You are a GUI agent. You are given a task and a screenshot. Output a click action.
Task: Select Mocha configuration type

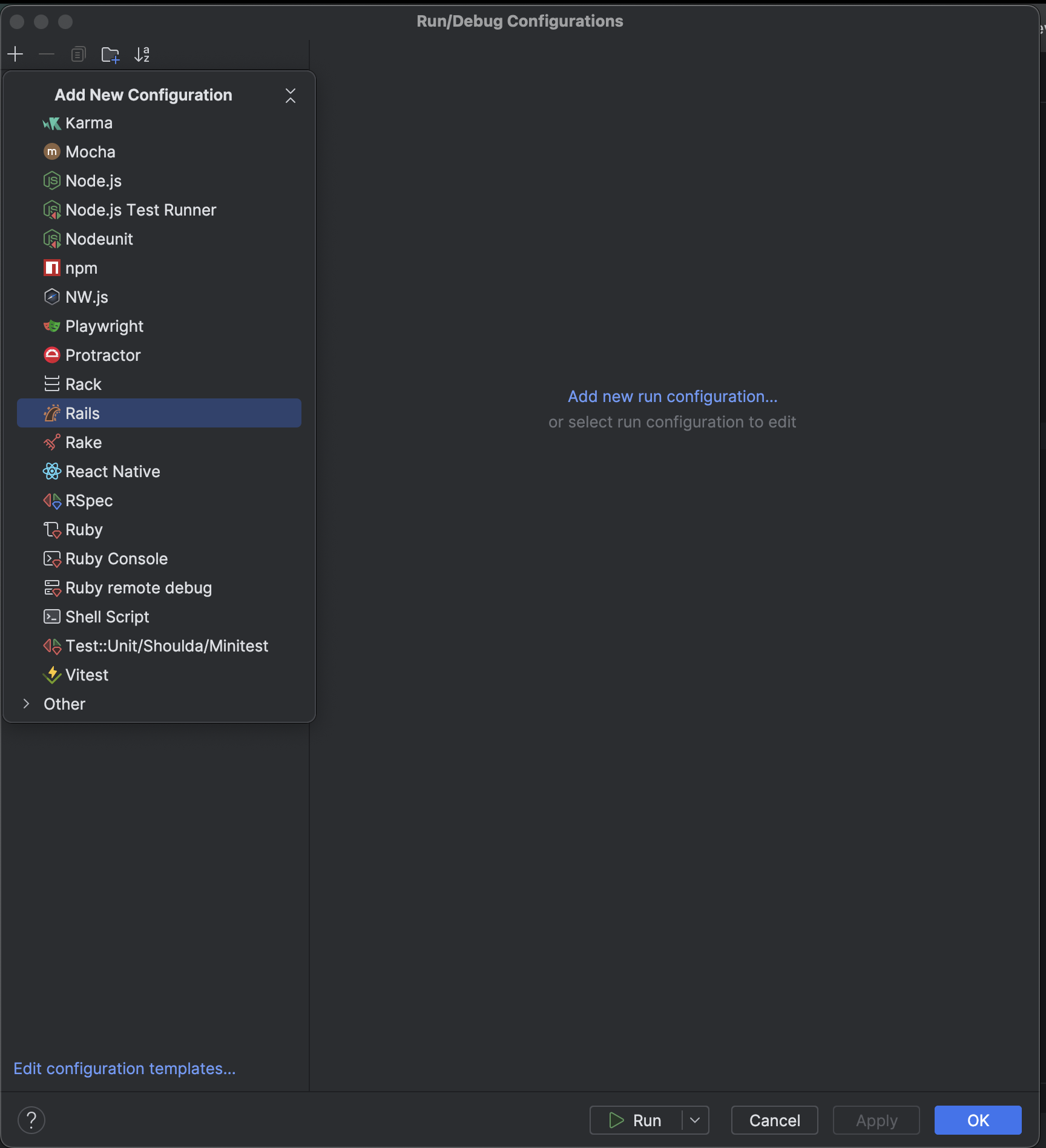(x=159, y=152)
